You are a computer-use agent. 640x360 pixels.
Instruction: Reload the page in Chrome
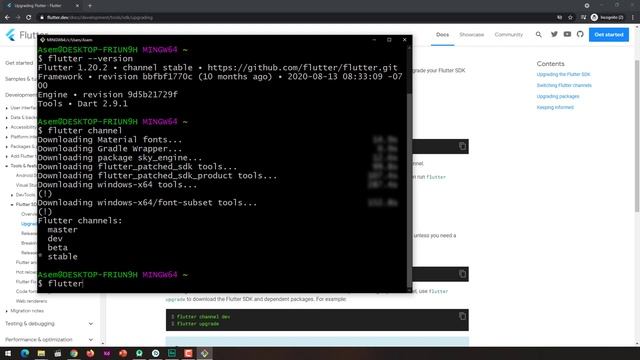coord(29,18)
